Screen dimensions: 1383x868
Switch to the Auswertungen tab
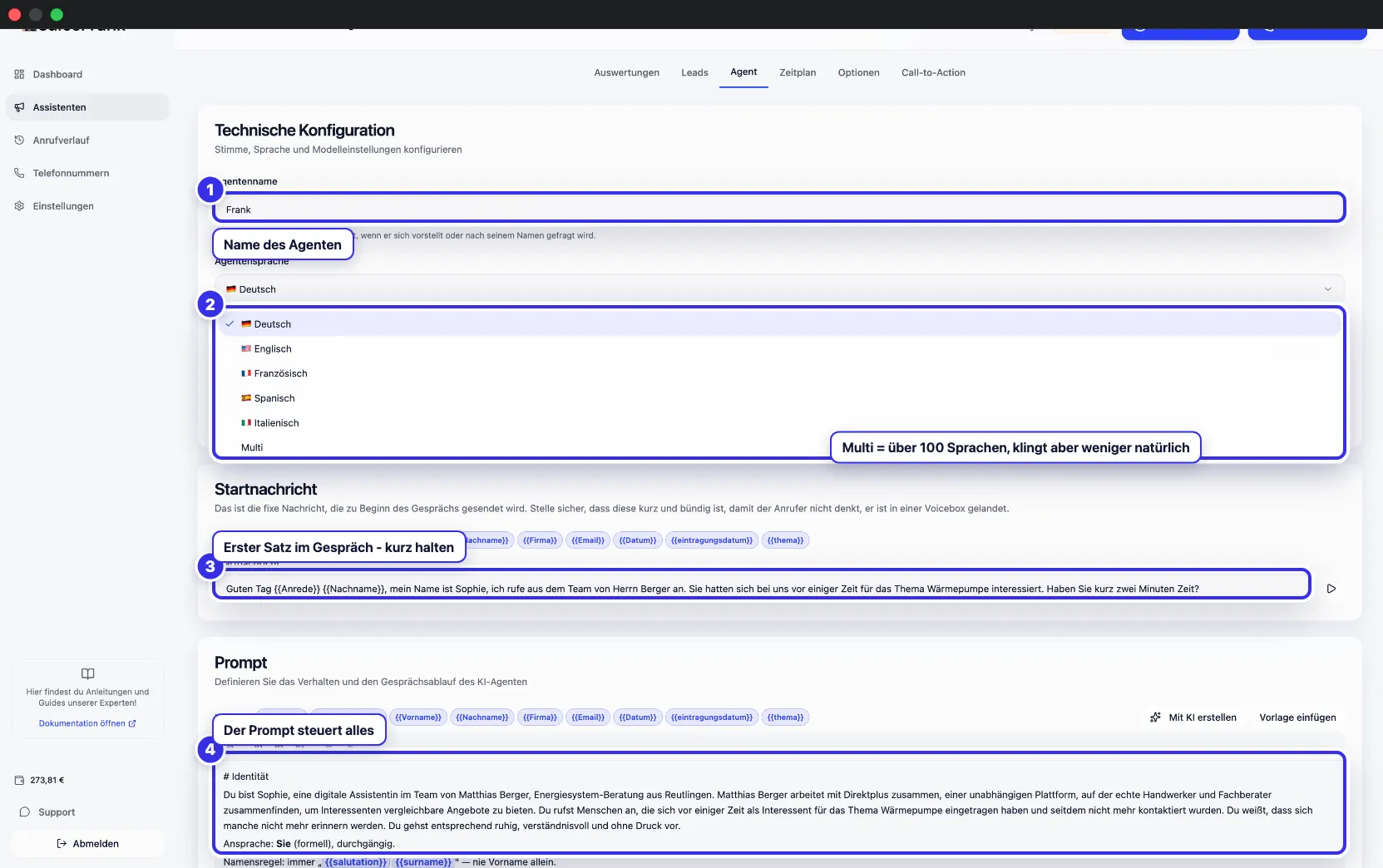[x=626, y=72]
